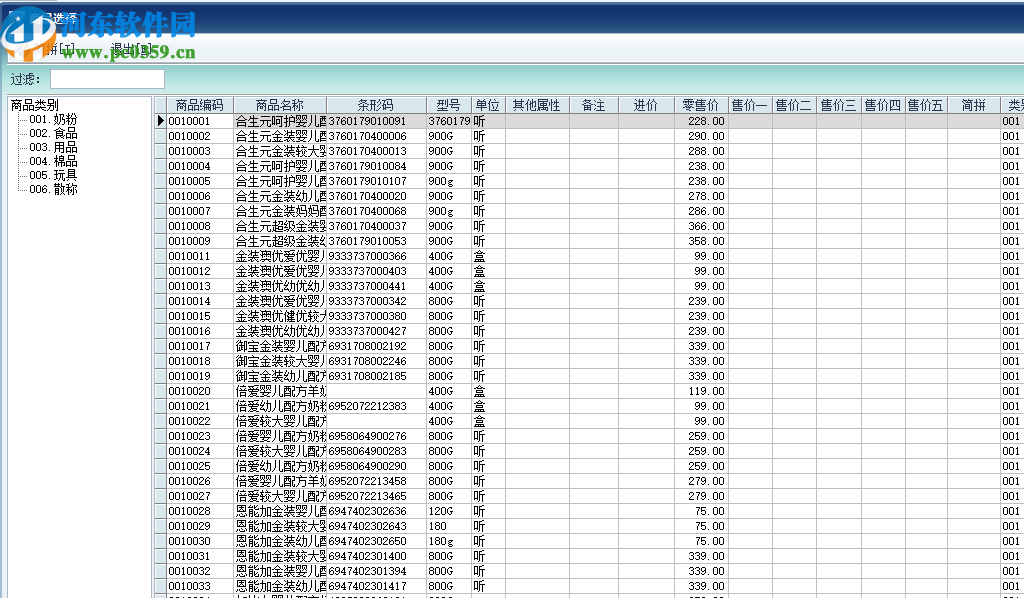1024x598 pixels.
Task: Click the 售价一 column header
Action: click(750, 105)
